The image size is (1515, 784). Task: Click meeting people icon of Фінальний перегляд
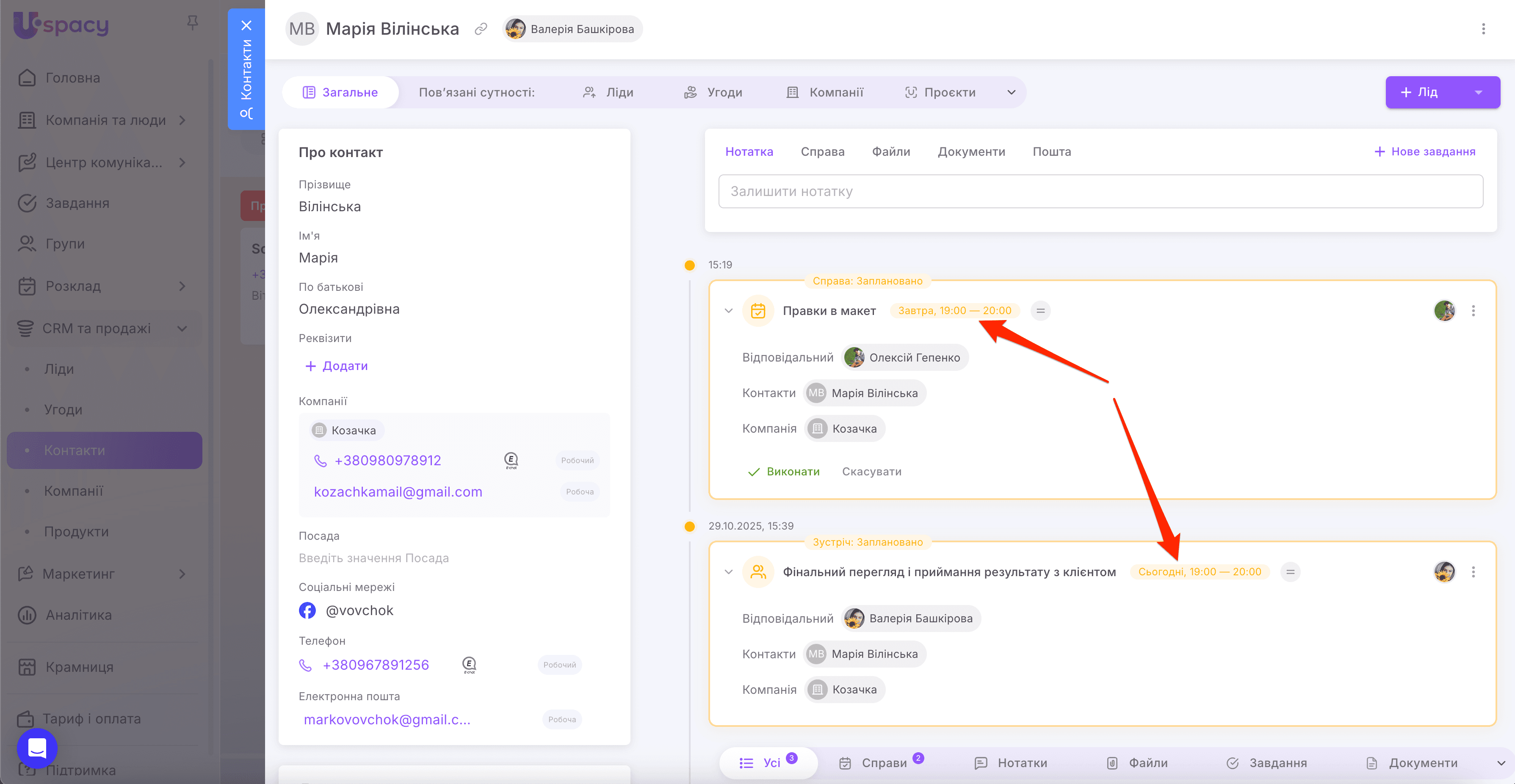[758, 571]
